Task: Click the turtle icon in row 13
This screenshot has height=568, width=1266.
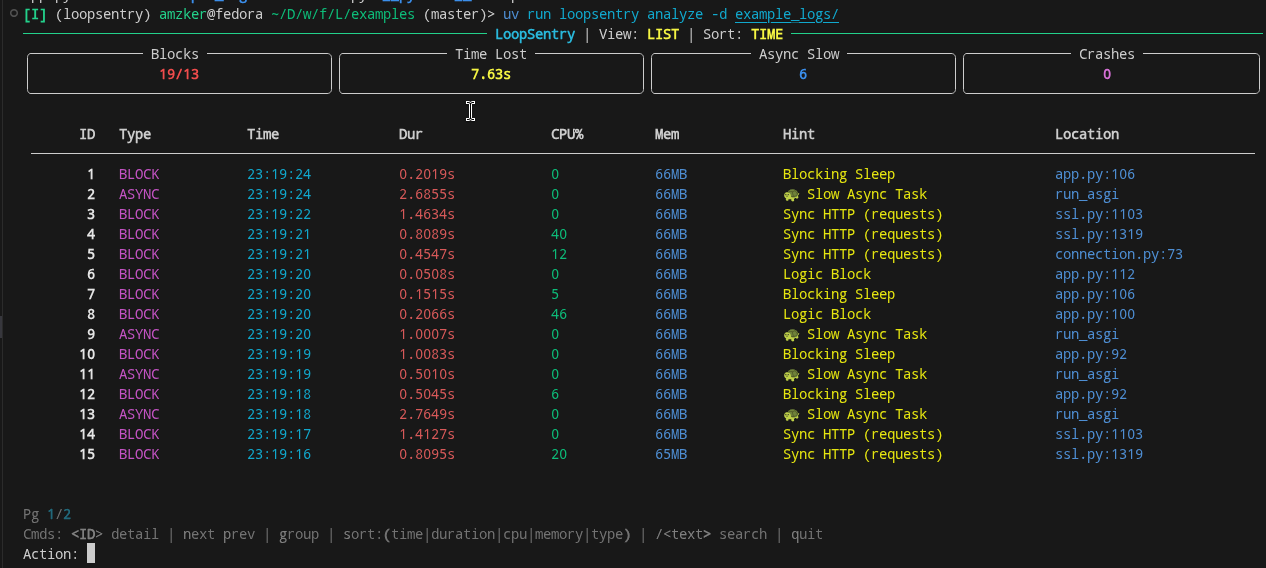Action: 791,414
